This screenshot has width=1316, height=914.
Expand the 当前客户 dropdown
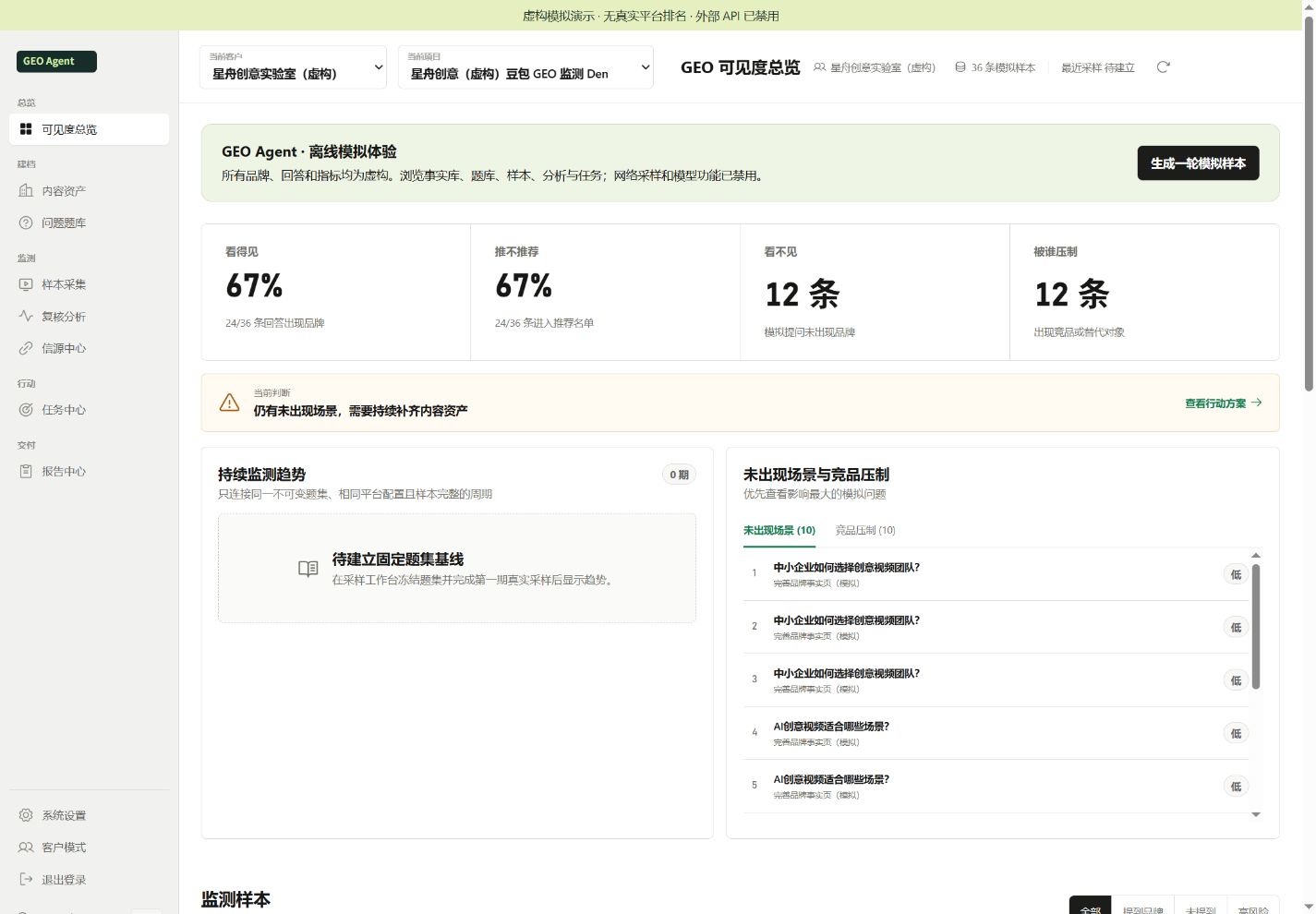pyautogui.click(x=293, y=67)
